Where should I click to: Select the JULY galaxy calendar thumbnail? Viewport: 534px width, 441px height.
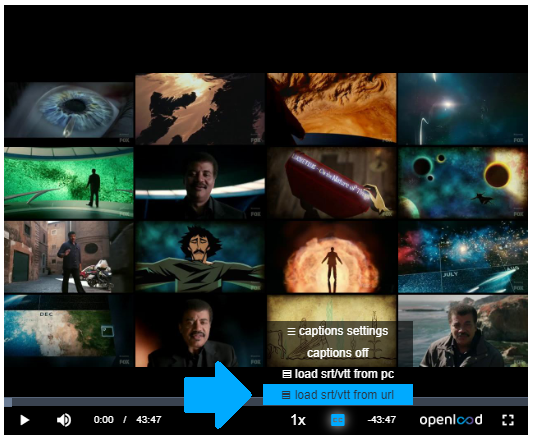463,257
